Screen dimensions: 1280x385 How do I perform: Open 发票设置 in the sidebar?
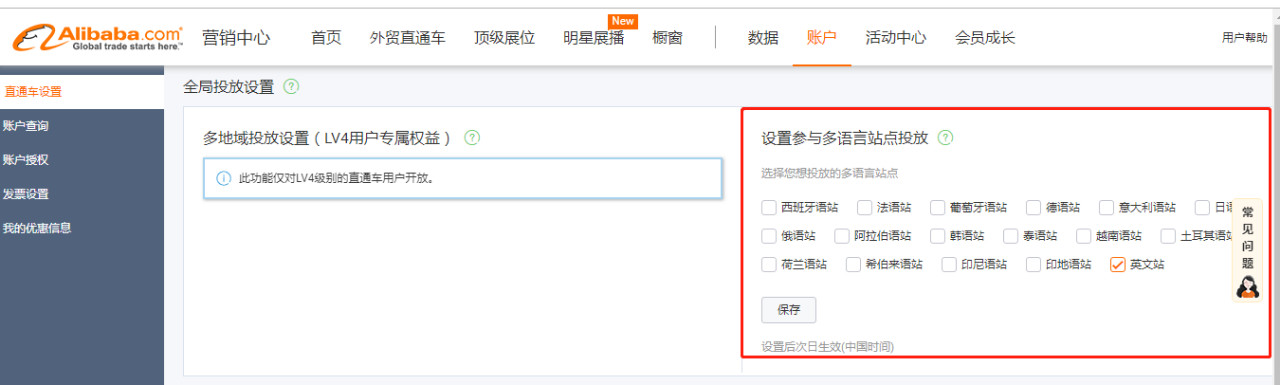tap(26, 194)
